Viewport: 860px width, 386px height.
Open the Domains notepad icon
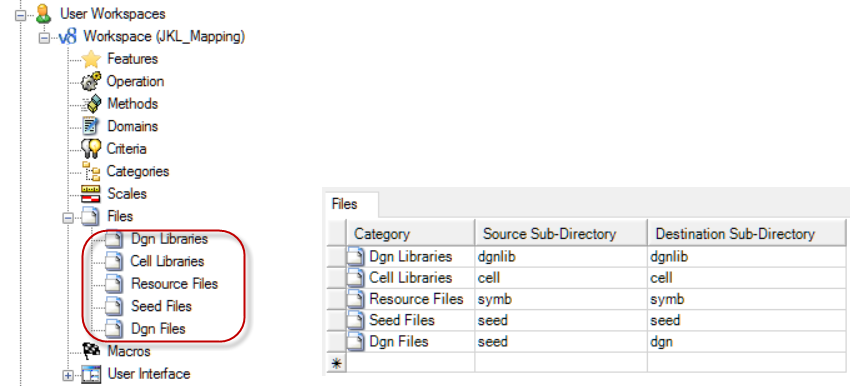(90, 126)
